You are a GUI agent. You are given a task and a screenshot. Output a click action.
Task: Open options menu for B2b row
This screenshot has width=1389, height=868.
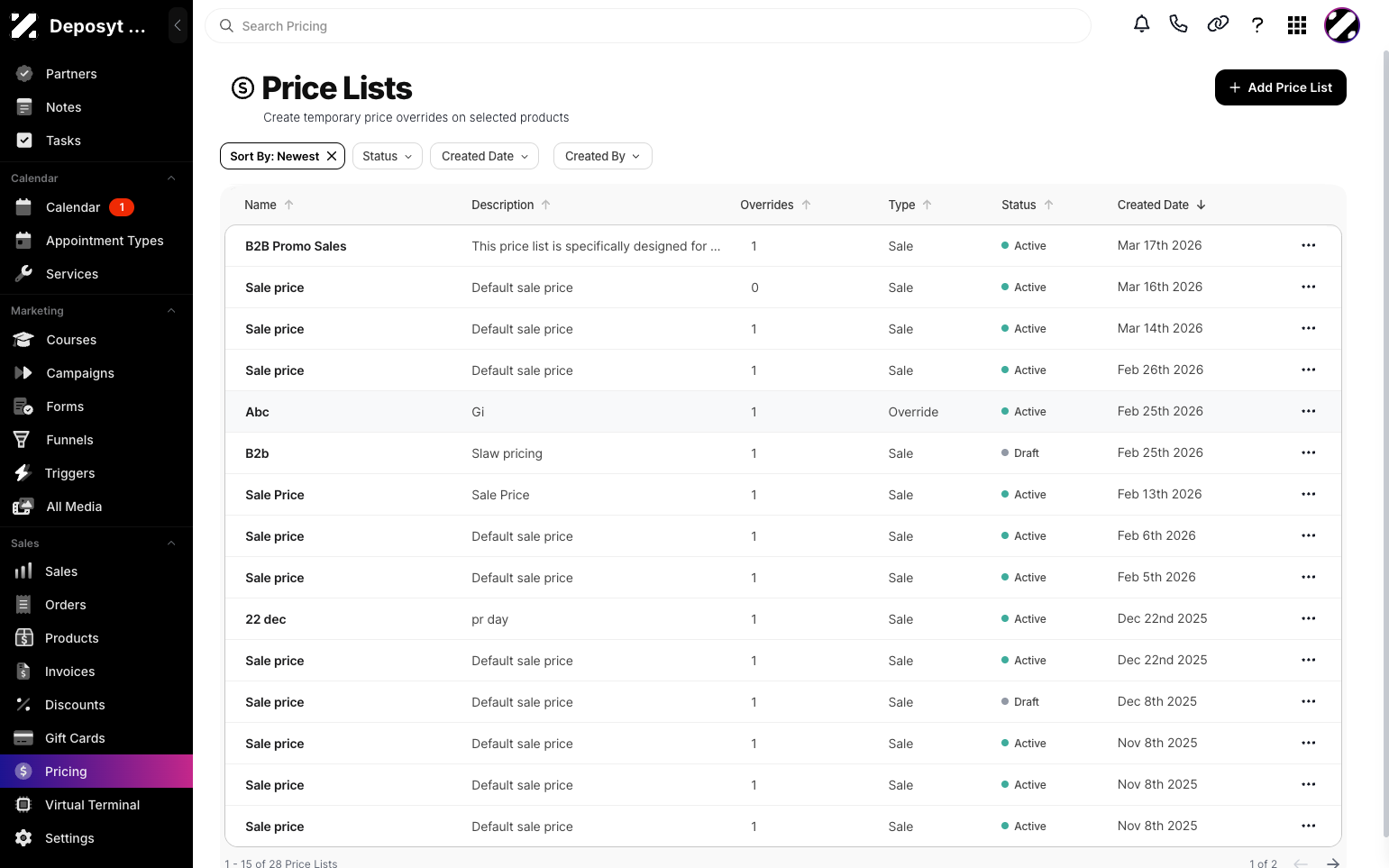[1309, 452]
